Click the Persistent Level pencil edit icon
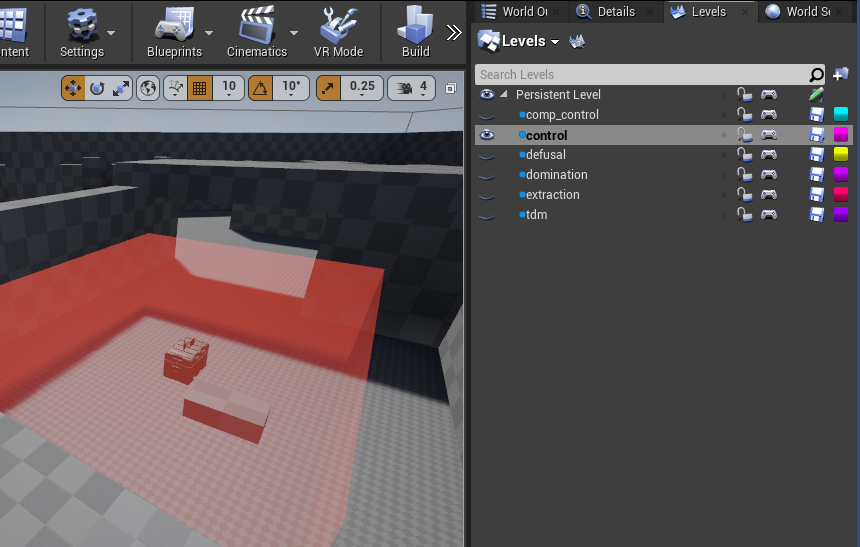 point(816,94)
